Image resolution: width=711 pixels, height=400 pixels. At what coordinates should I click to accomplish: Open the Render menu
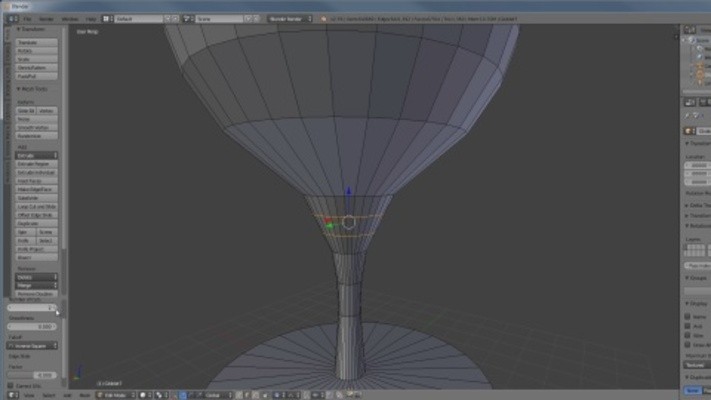(x=46, y=19)
